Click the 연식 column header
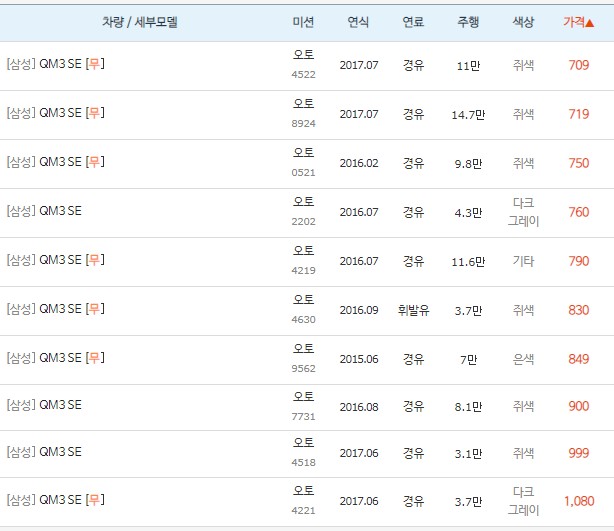 click(358, 22)
